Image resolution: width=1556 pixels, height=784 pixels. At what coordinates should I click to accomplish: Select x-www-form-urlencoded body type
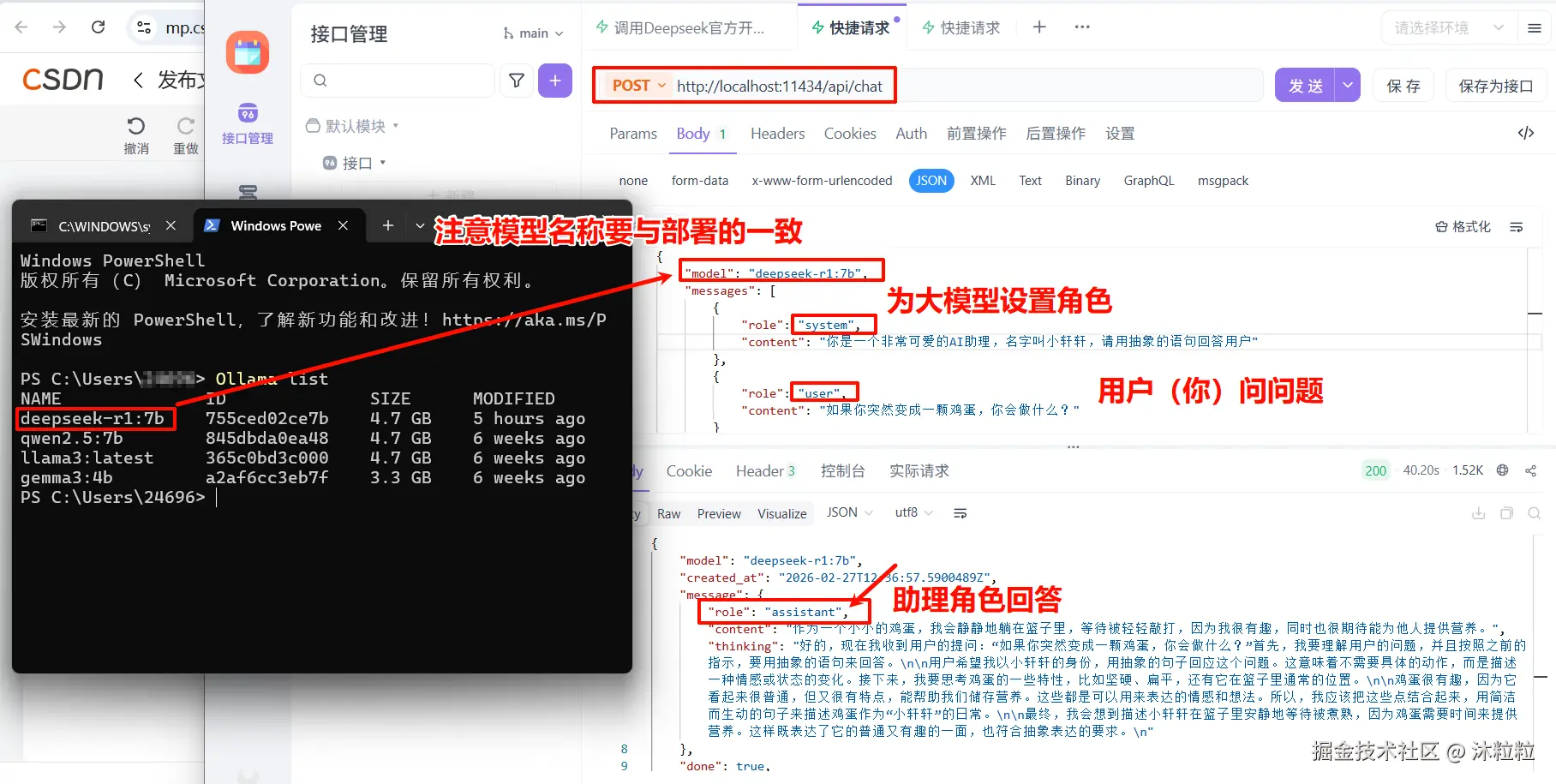point(823,181)
